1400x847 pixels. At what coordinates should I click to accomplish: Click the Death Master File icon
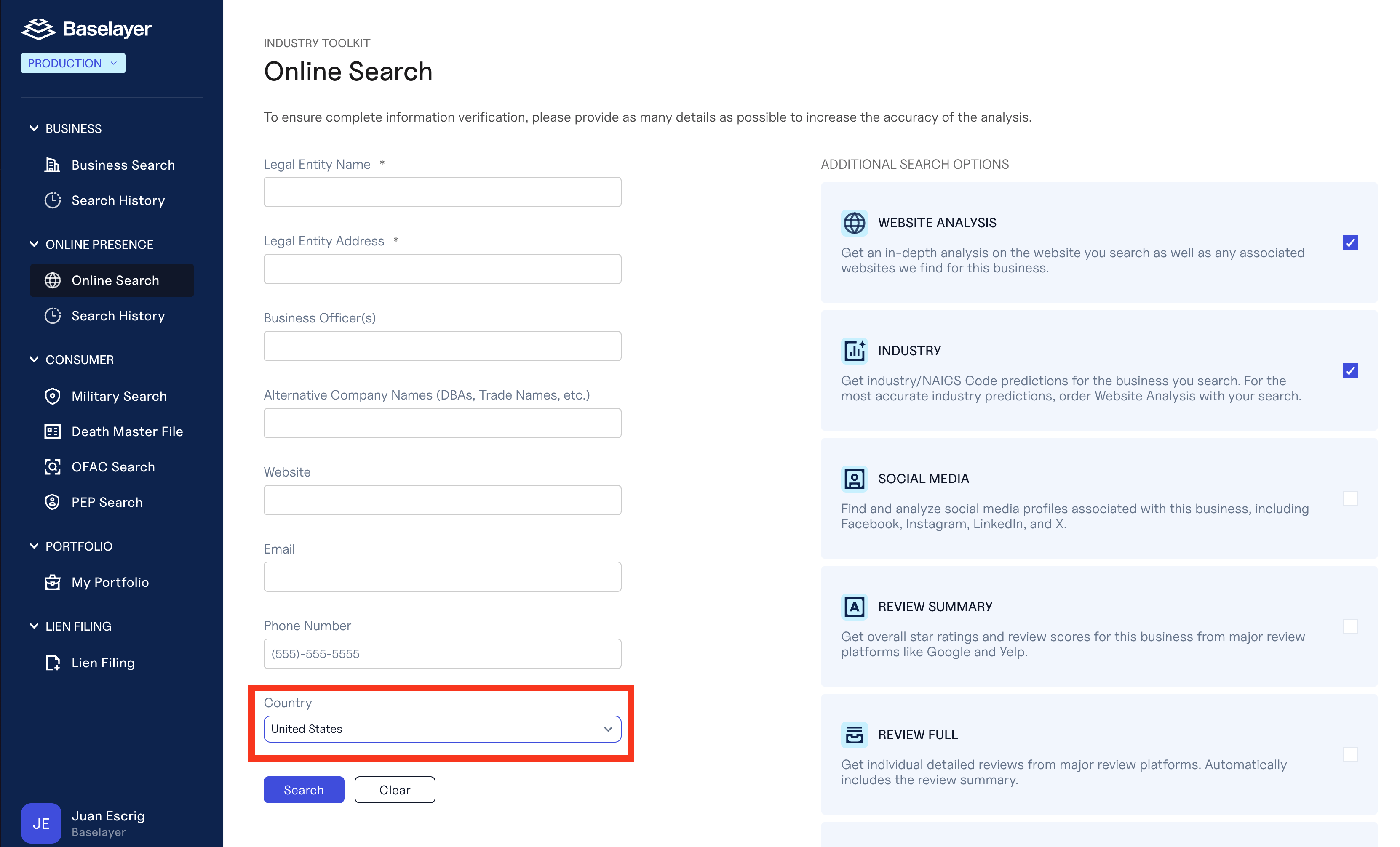(x=52, y=431)
